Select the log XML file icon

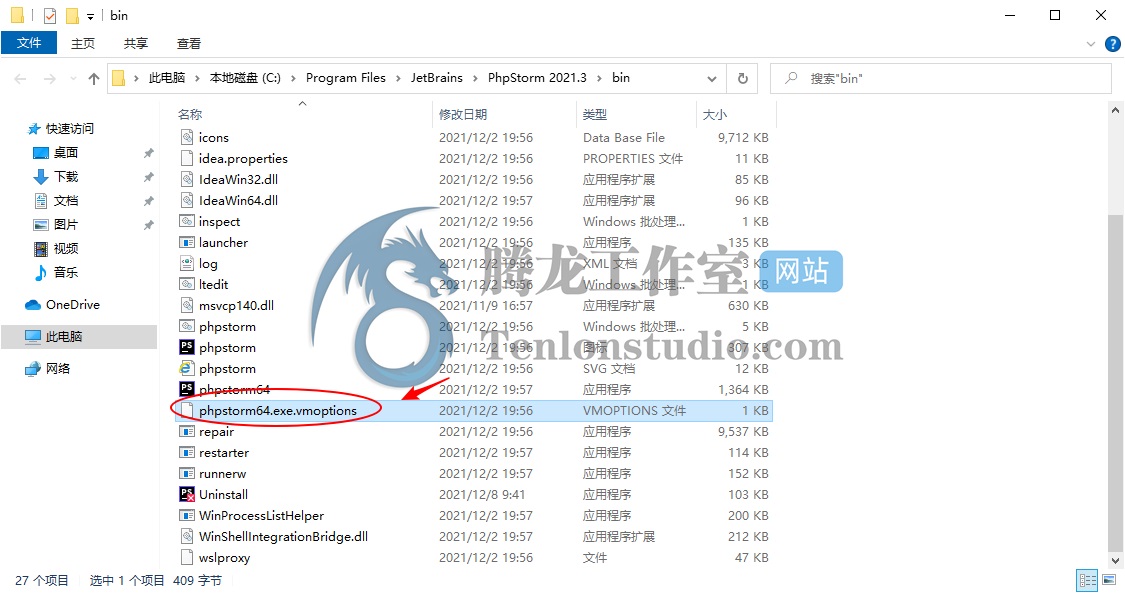tap(187, 263)
